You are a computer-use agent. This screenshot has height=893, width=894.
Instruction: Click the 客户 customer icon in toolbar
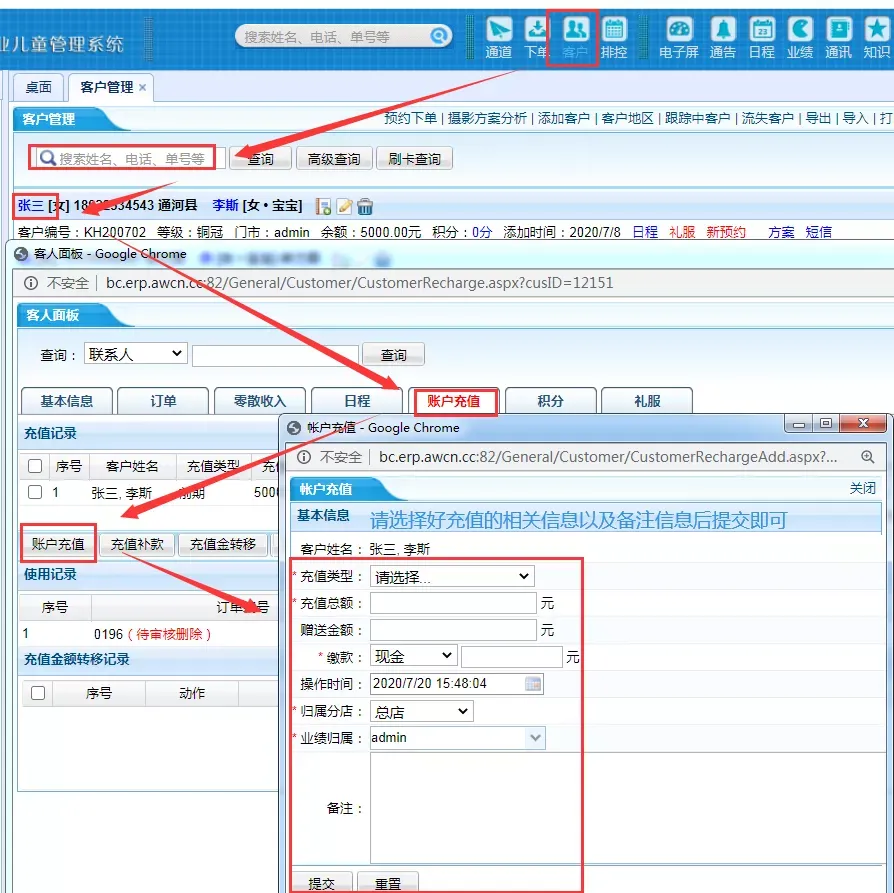[574, 36]
